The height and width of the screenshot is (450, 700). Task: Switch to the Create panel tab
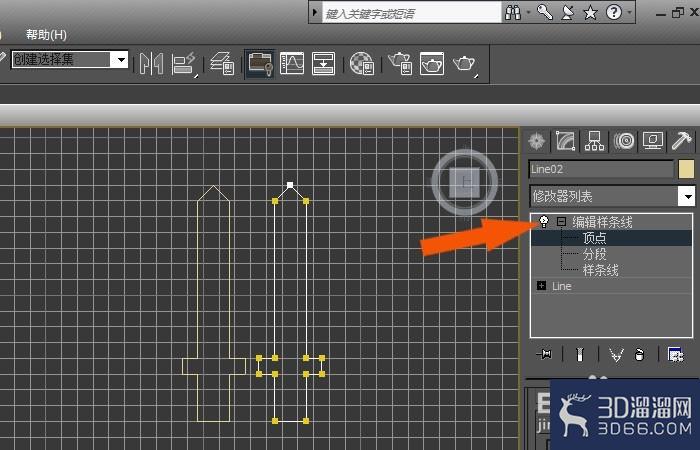[x=536, y=141]
